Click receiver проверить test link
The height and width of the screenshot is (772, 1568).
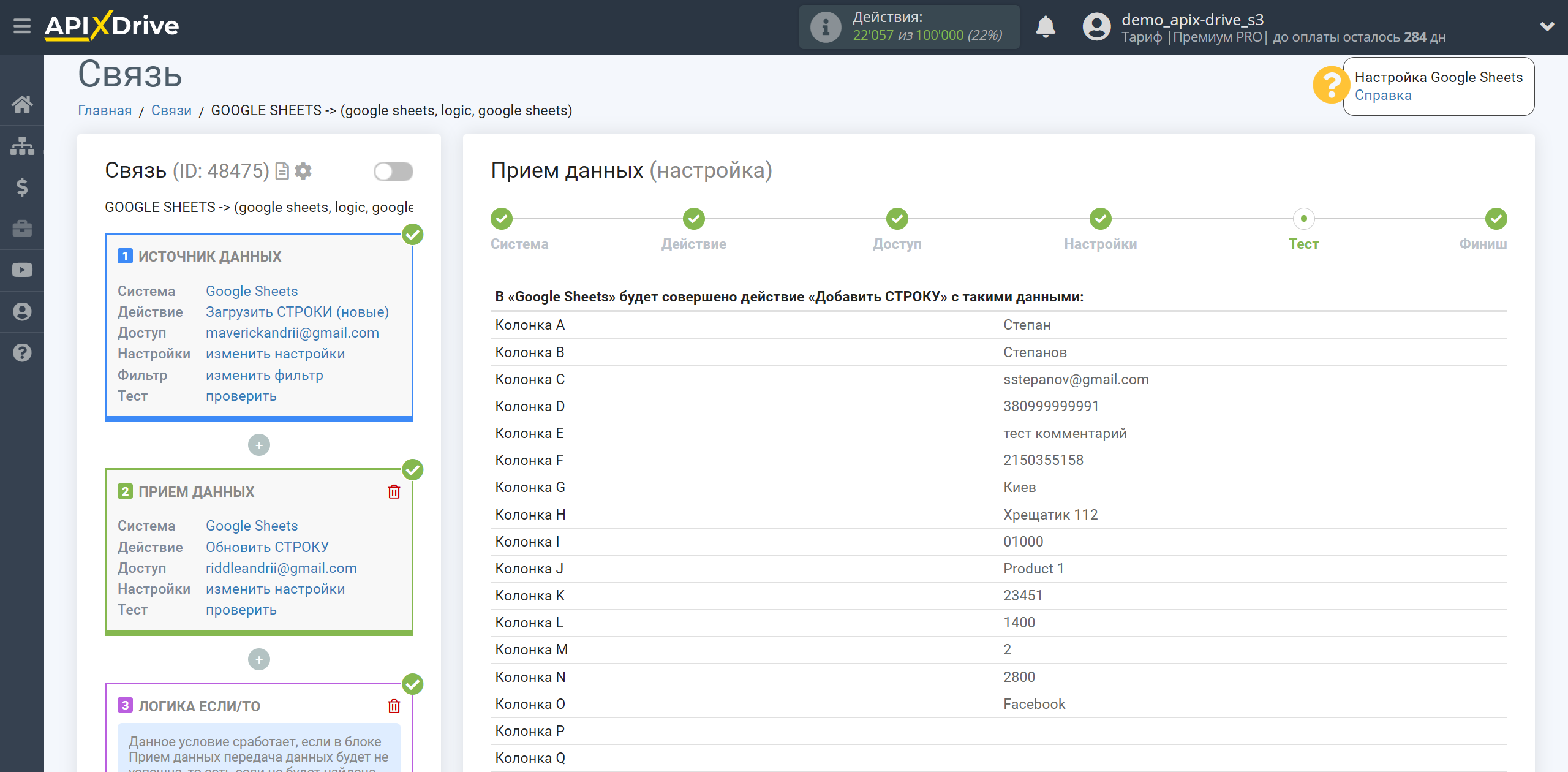241,610
